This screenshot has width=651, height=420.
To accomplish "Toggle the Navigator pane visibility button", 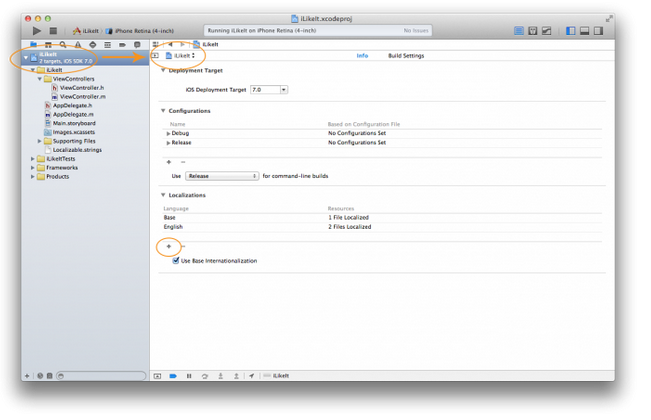I will pos(571,31).
